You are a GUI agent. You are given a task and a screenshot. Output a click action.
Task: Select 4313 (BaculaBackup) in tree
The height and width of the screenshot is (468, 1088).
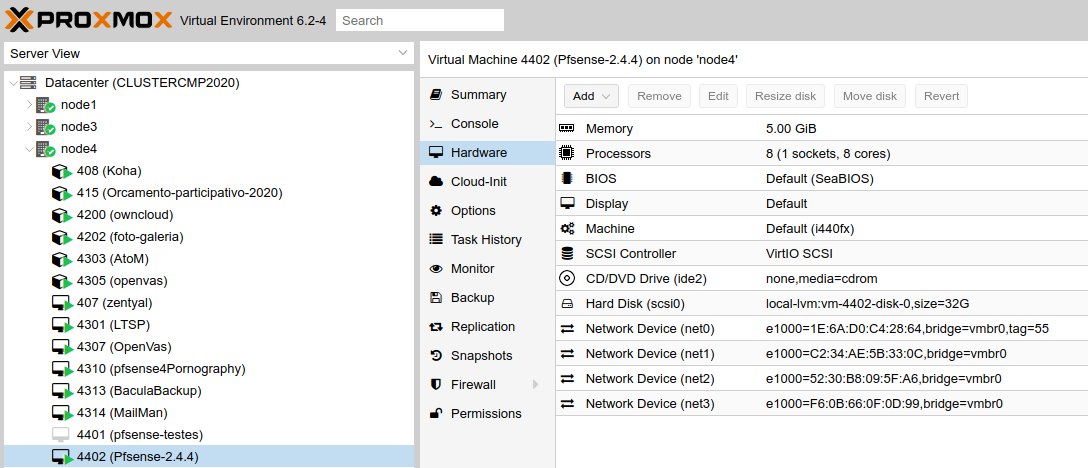tap(208, 391)
